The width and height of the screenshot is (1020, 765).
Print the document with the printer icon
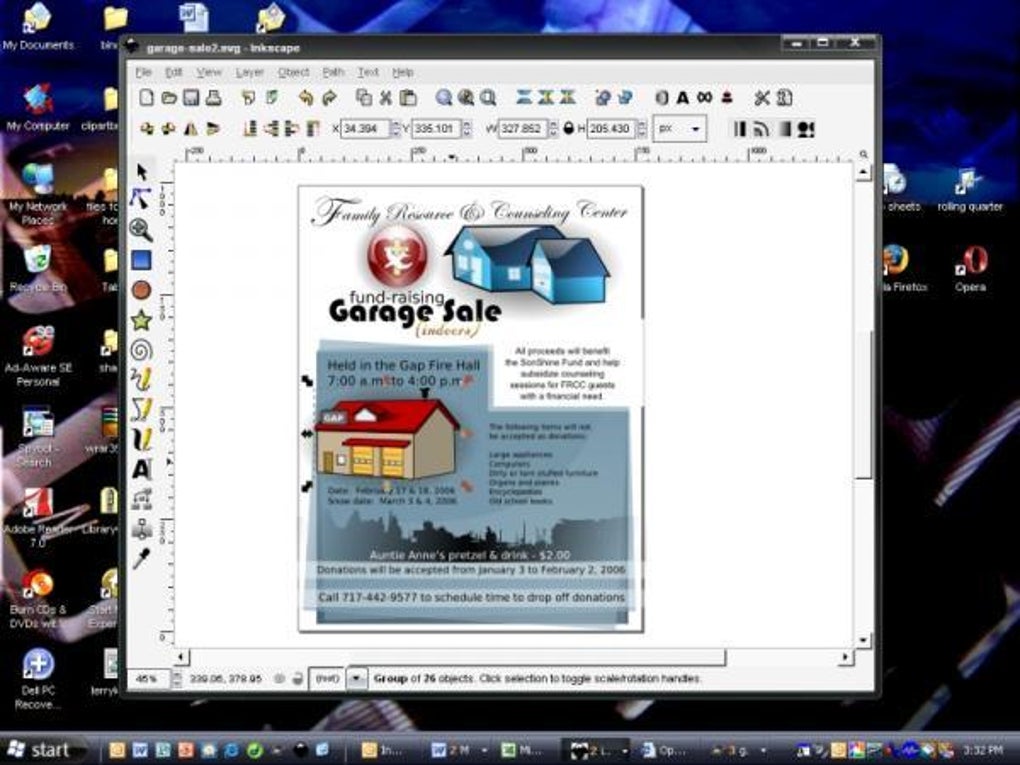(213, 98)
